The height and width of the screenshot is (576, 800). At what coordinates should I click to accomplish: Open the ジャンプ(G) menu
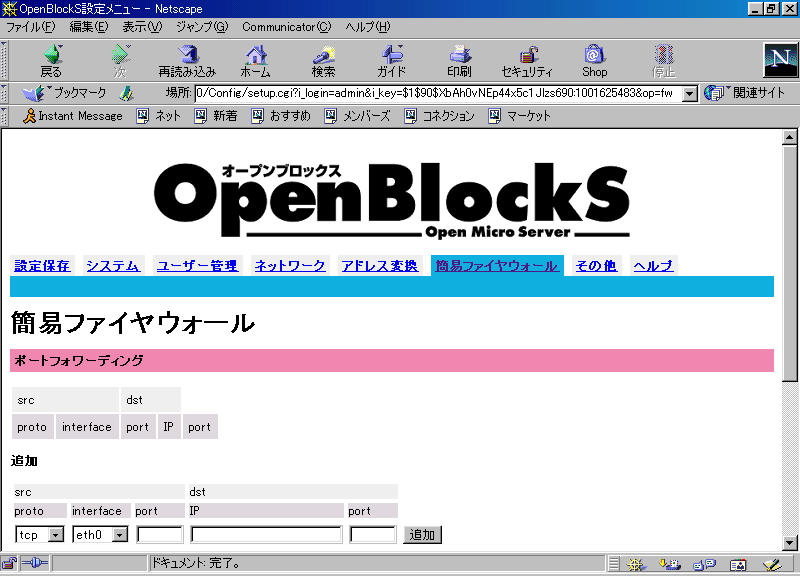coord(202,27)
